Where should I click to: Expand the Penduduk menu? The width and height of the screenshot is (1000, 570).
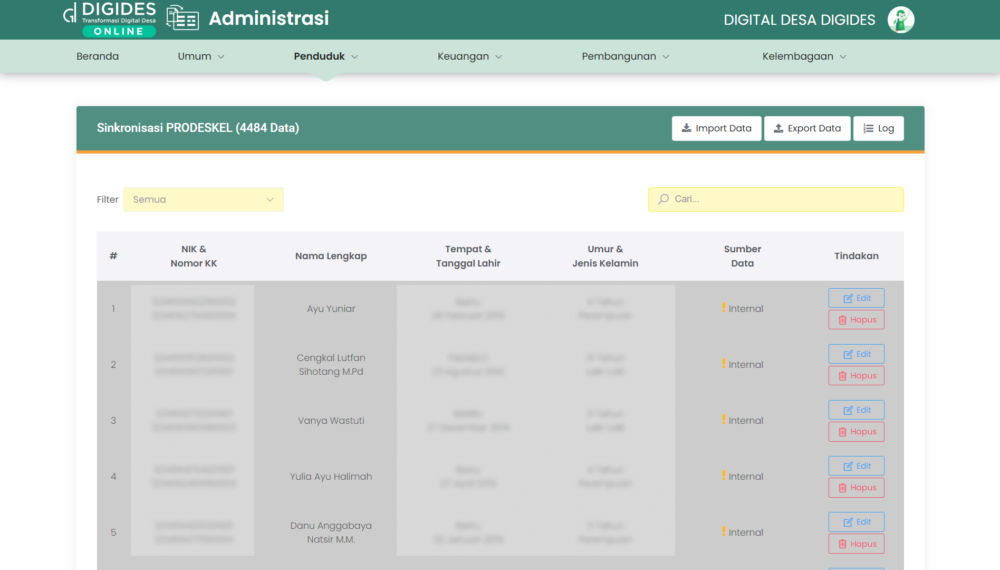point(326,56)
